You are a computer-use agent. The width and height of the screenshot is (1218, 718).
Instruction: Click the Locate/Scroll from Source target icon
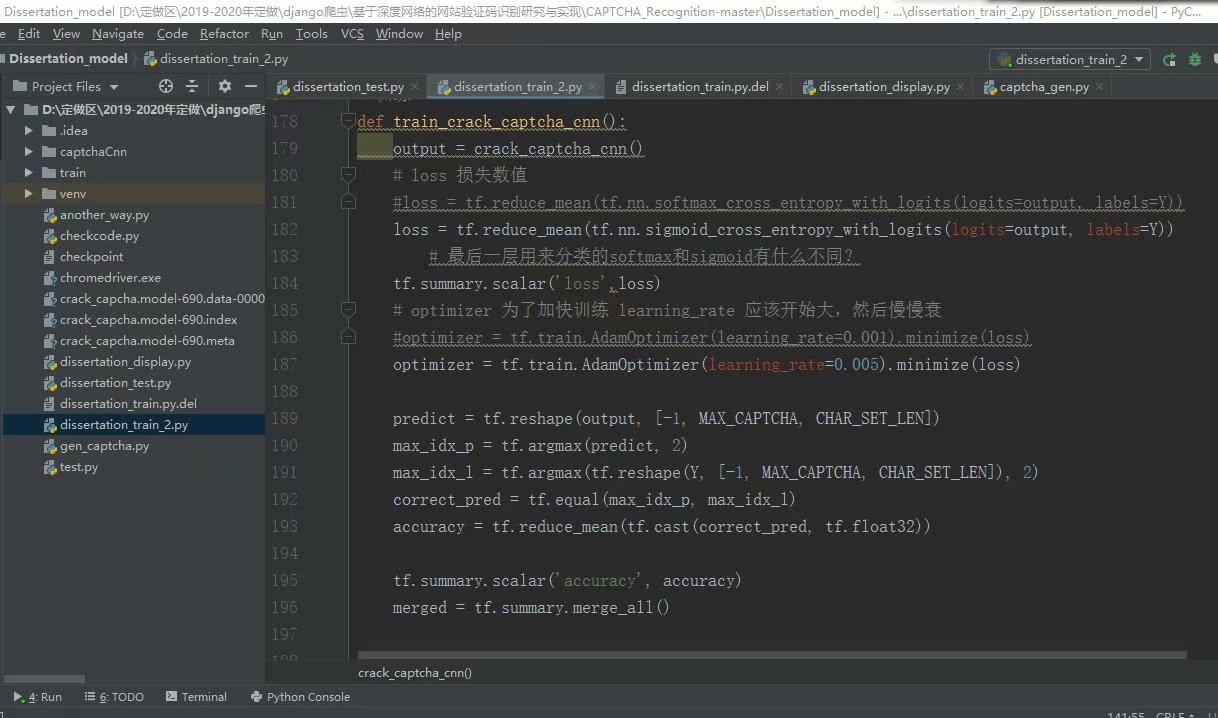[166, 87]
